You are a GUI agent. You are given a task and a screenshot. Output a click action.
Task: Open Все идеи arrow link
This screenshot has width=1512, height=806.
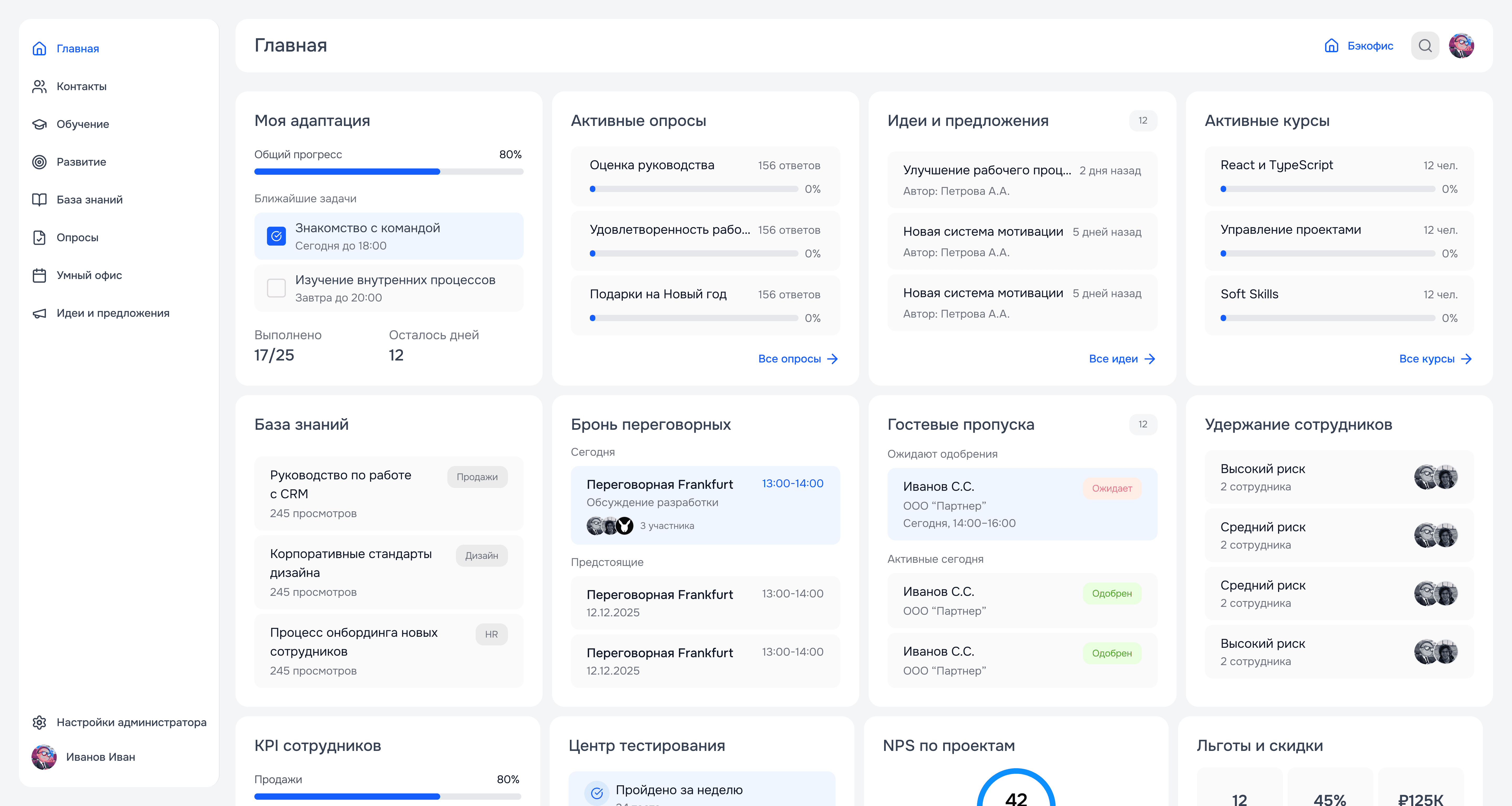1122,358
